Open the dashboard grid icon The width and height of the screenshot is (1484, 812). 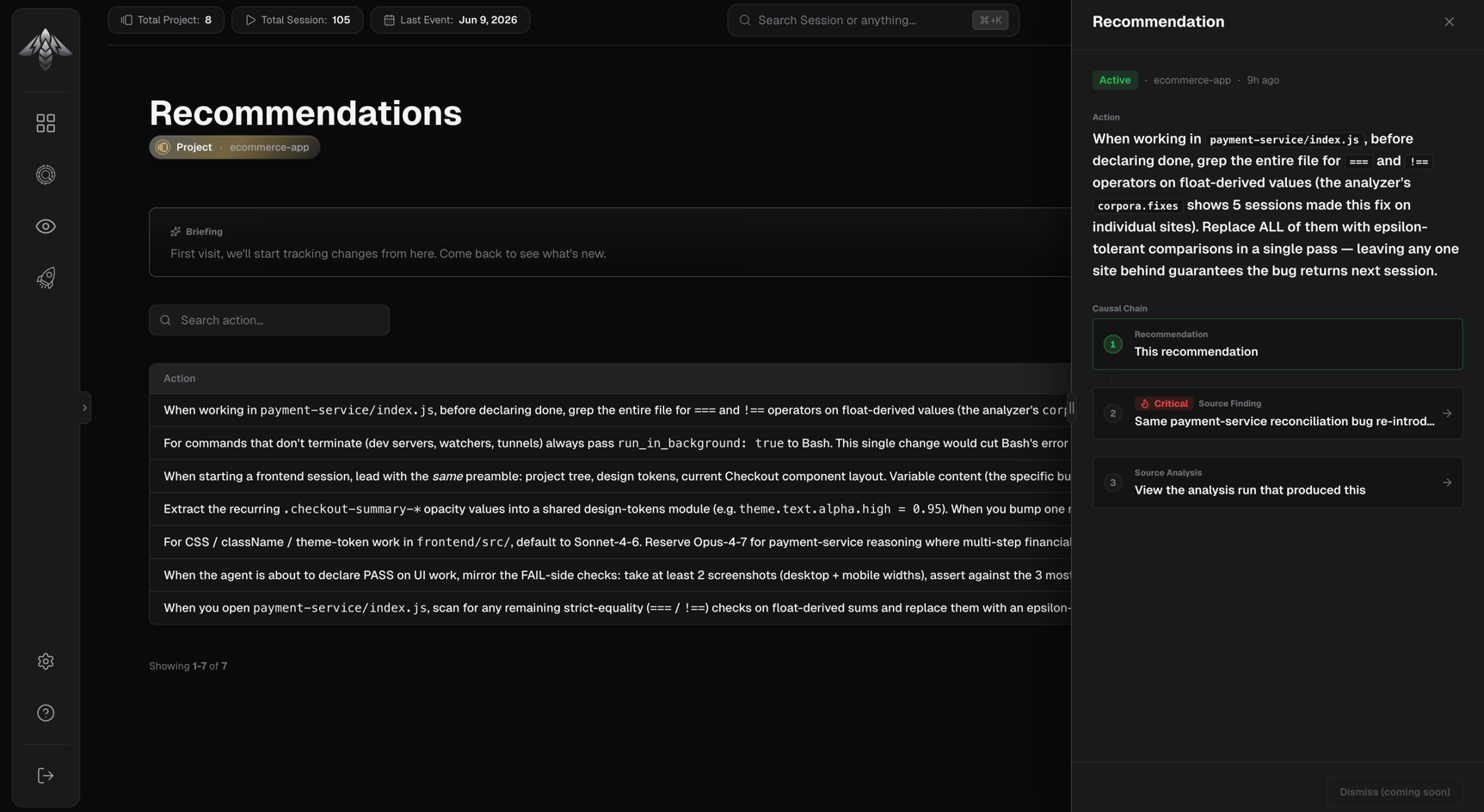[x=46, y=123]
